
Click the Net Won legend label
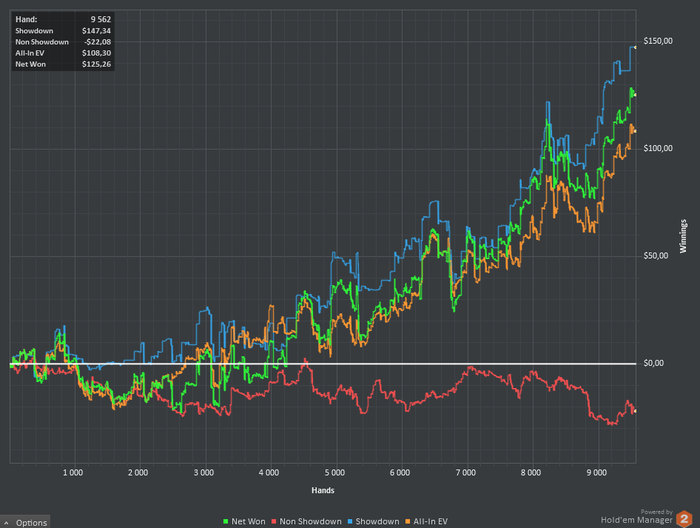(x=248, y=521)
